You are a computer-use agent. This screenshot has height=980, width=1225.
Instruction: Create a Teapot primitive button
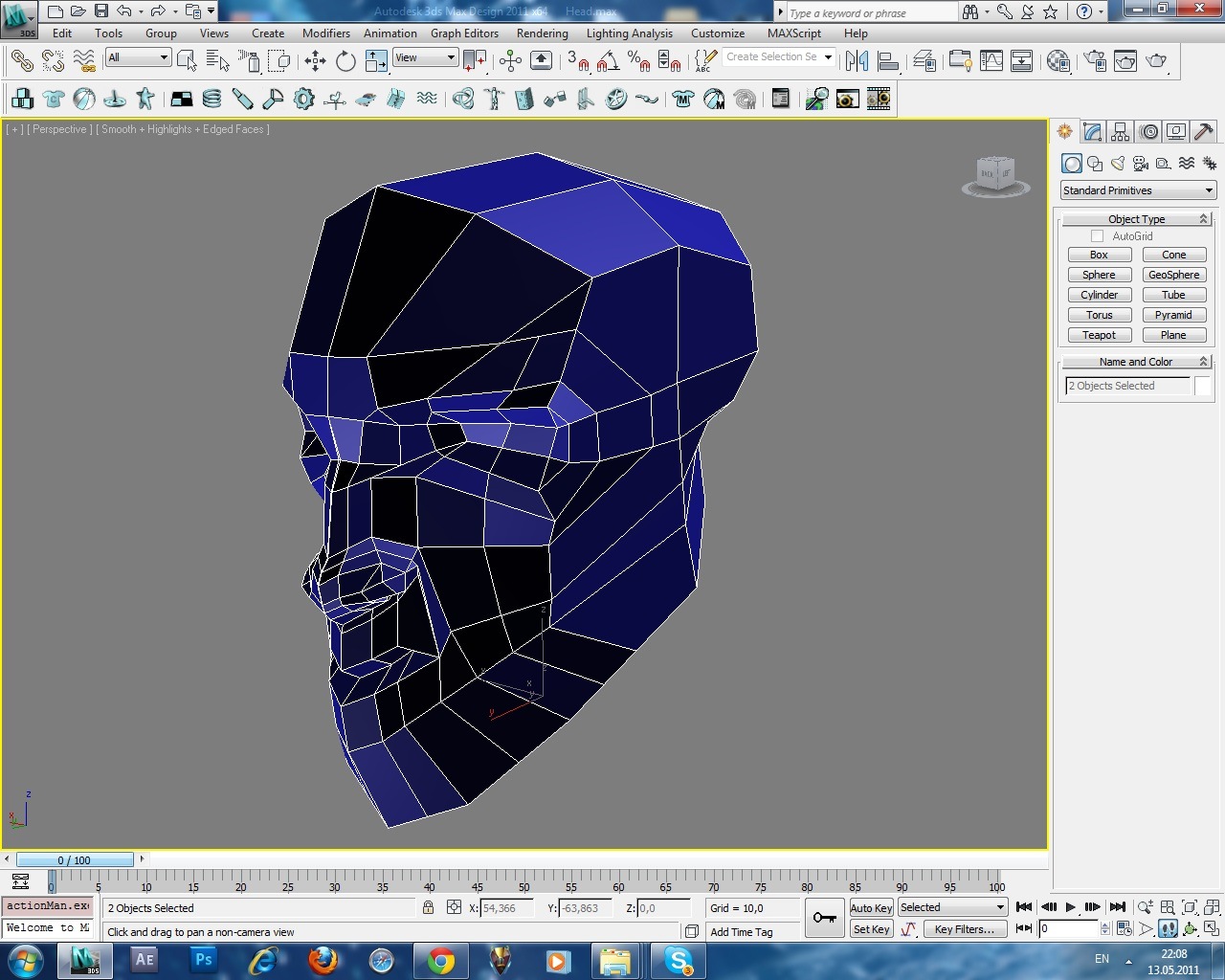[1099, 335]
